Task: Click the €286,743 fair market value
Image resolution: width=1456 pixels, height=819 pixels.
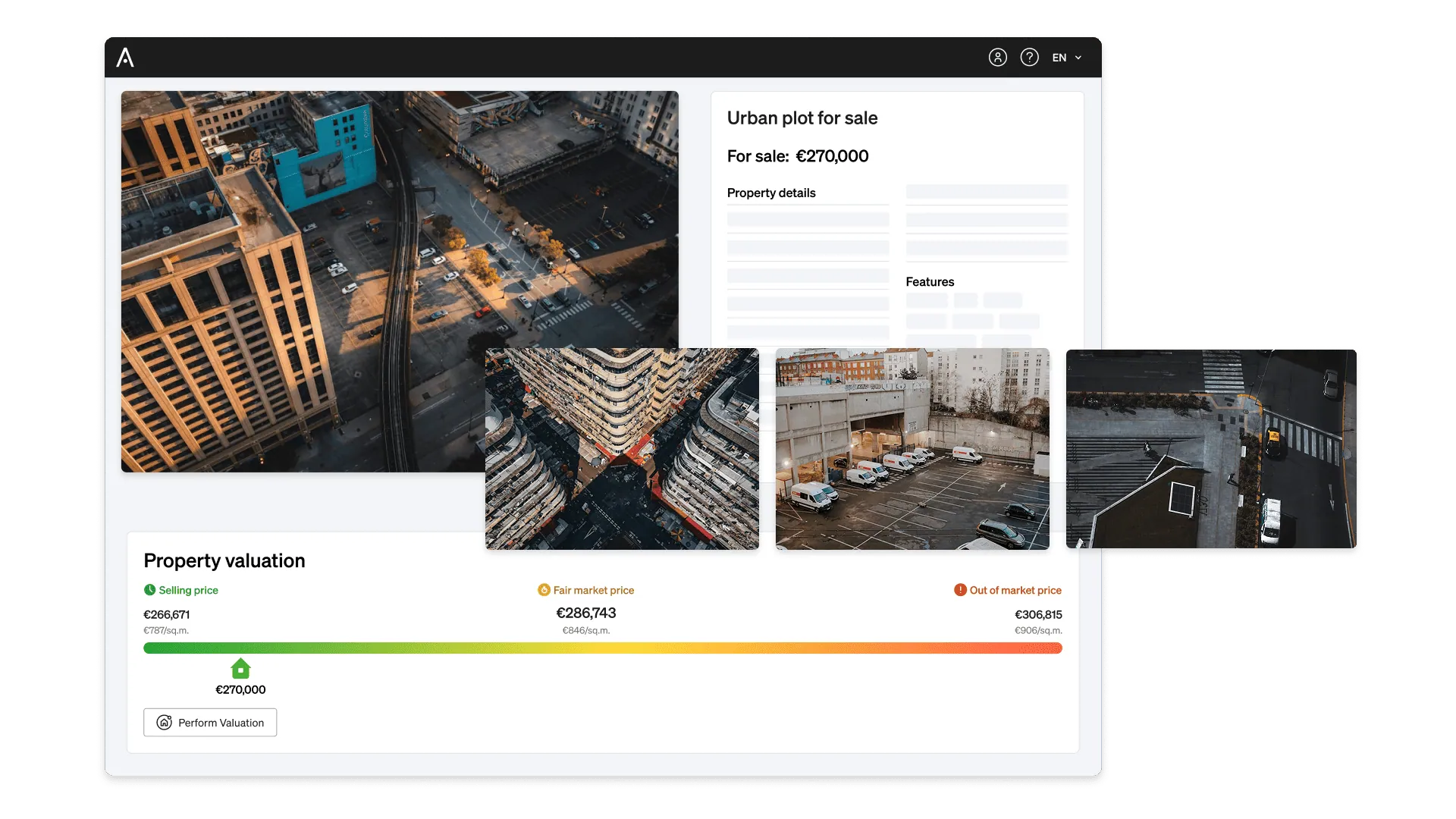Action: [x=586, y=613]
